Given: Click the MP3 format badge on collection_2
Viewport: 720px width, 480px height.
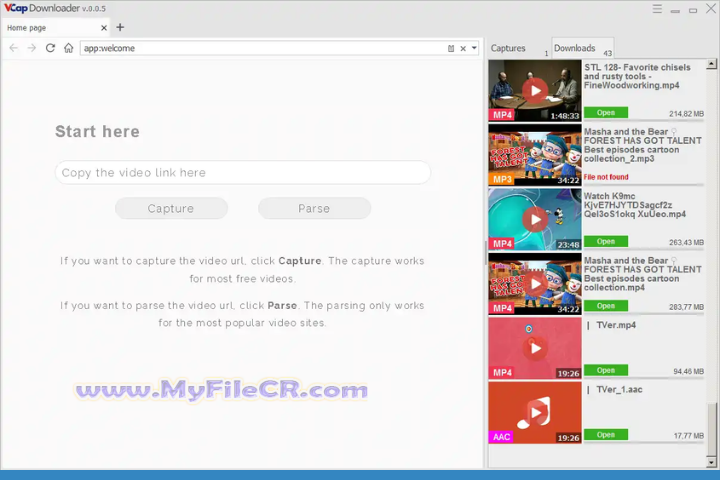Looking at the screenshot, I should point(502,179).
